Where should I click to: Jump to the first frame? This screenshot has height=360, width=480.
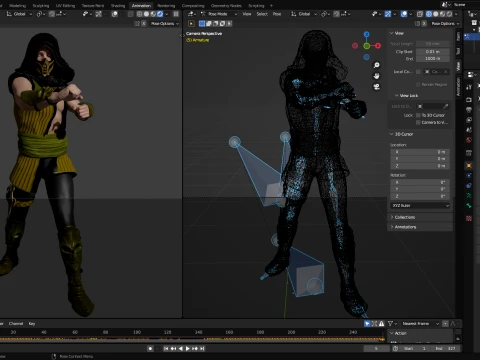[x=166, y=348]
